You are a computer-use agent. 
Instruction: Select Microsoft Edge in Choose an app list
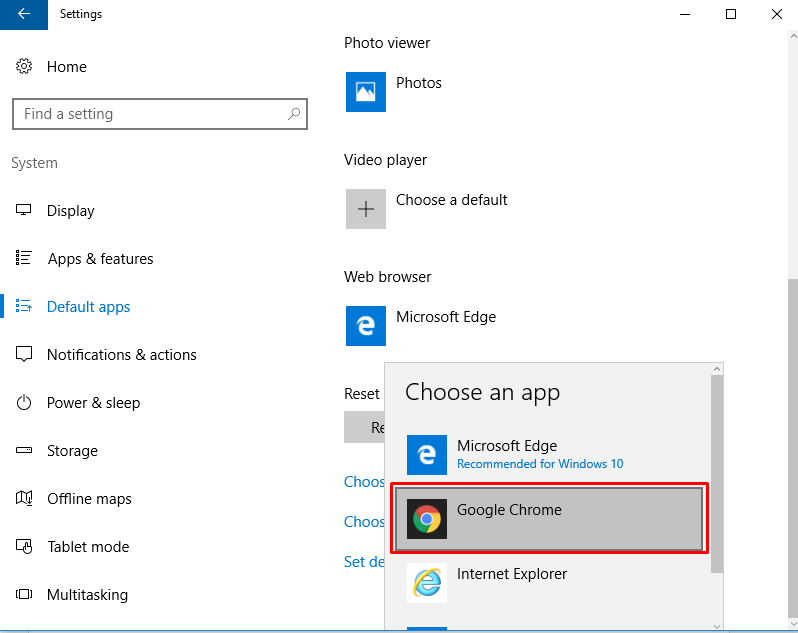549,454
